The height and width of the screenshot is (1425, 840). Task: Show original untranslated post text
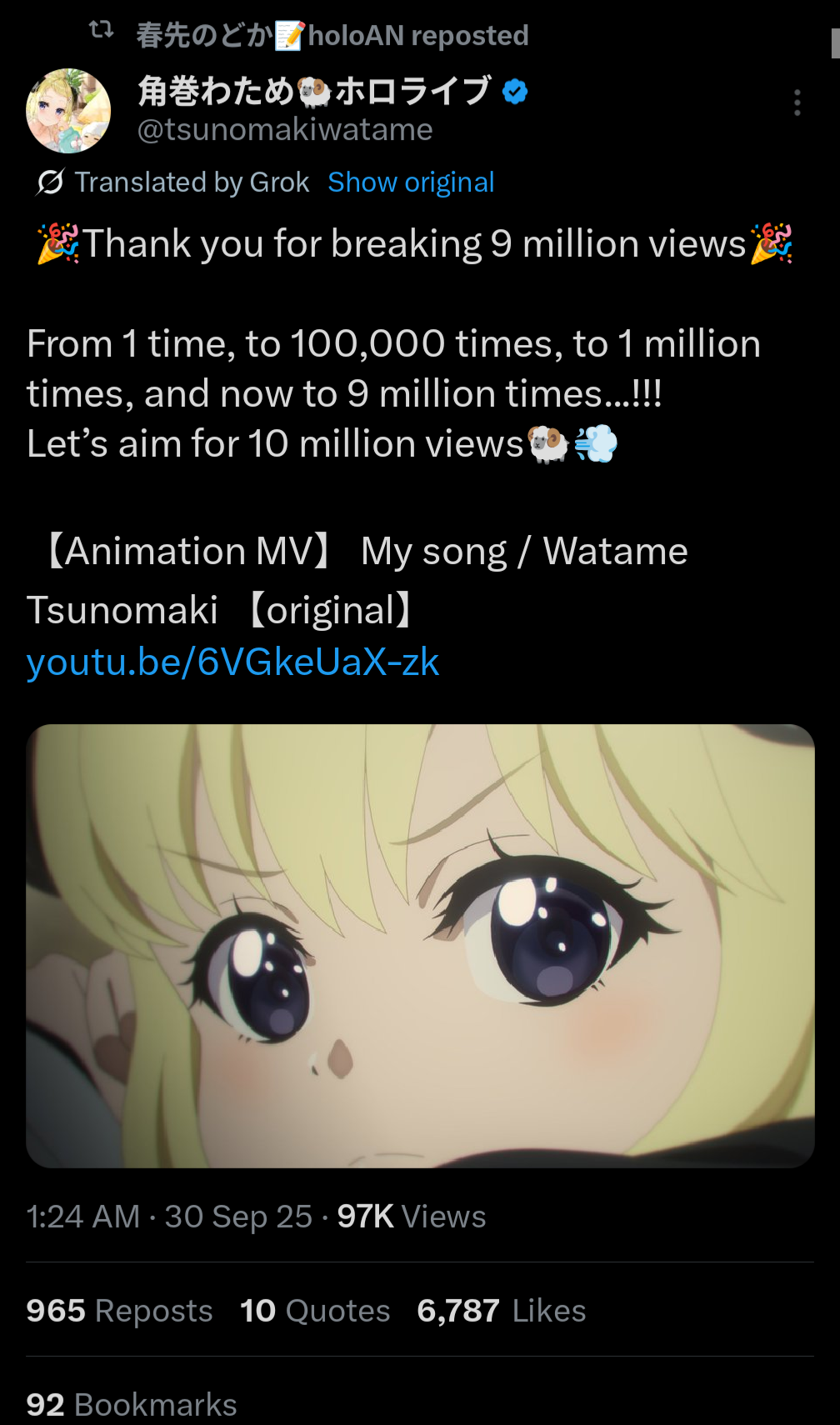point(411,182)
